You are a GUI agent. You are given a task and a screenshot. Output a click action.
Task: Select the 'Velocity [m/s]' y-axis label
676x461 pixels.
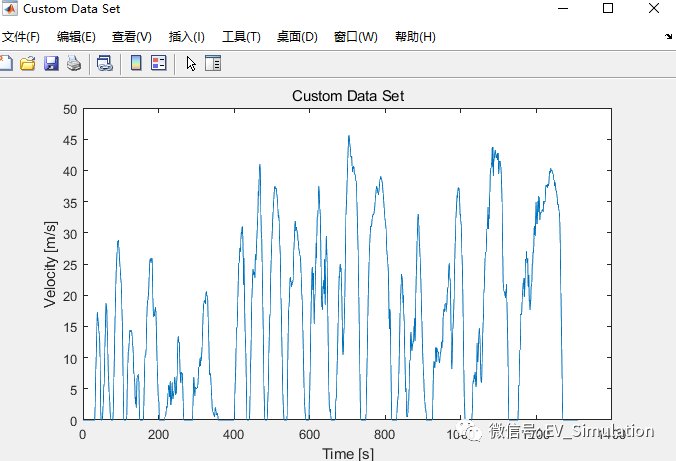click(x=51, y=264)
